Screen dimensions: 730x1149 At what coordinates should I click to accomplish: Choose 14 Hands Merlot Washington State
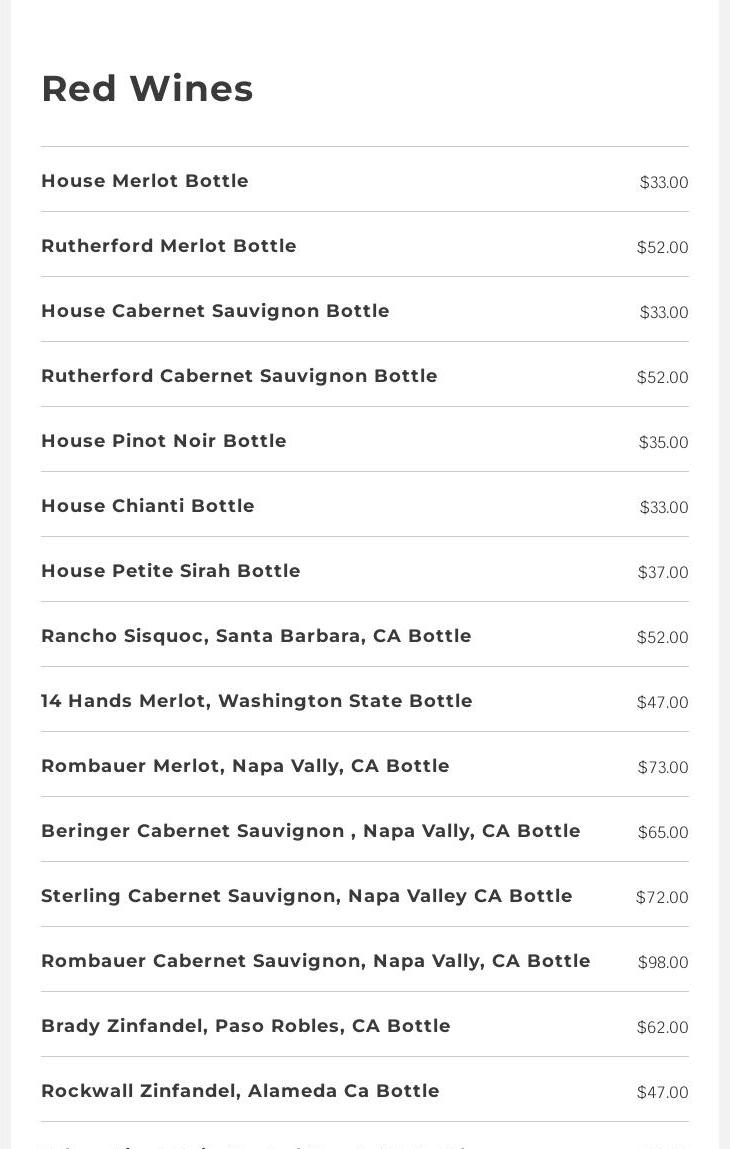[257, 701]
